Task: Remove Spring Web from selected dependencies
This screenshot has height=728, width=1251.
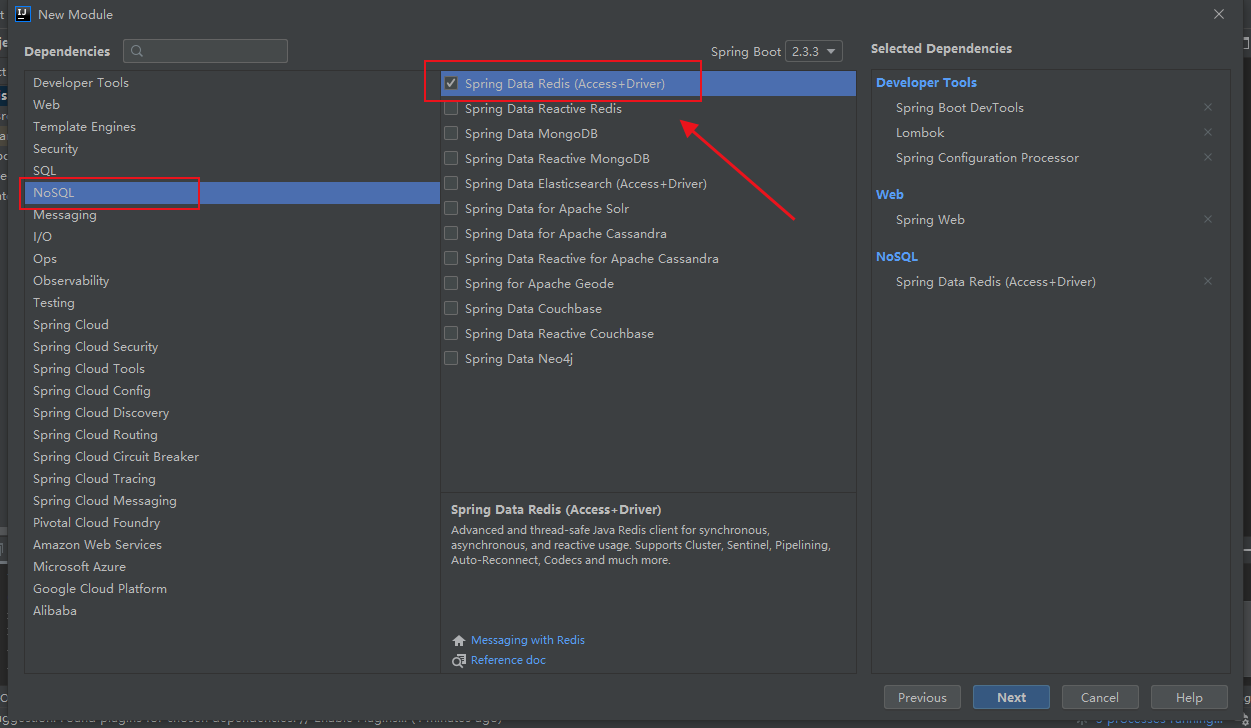Action: pyautogui.click(x=1208, y=219)
